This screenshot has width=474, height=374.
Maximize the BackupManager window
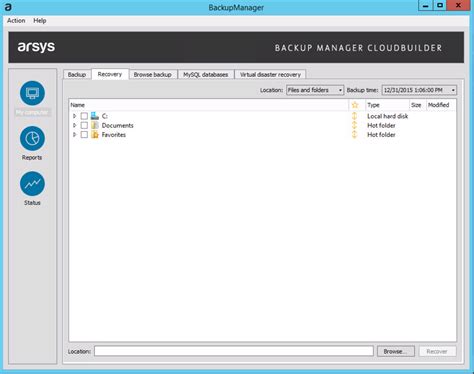tap(440, 6)
